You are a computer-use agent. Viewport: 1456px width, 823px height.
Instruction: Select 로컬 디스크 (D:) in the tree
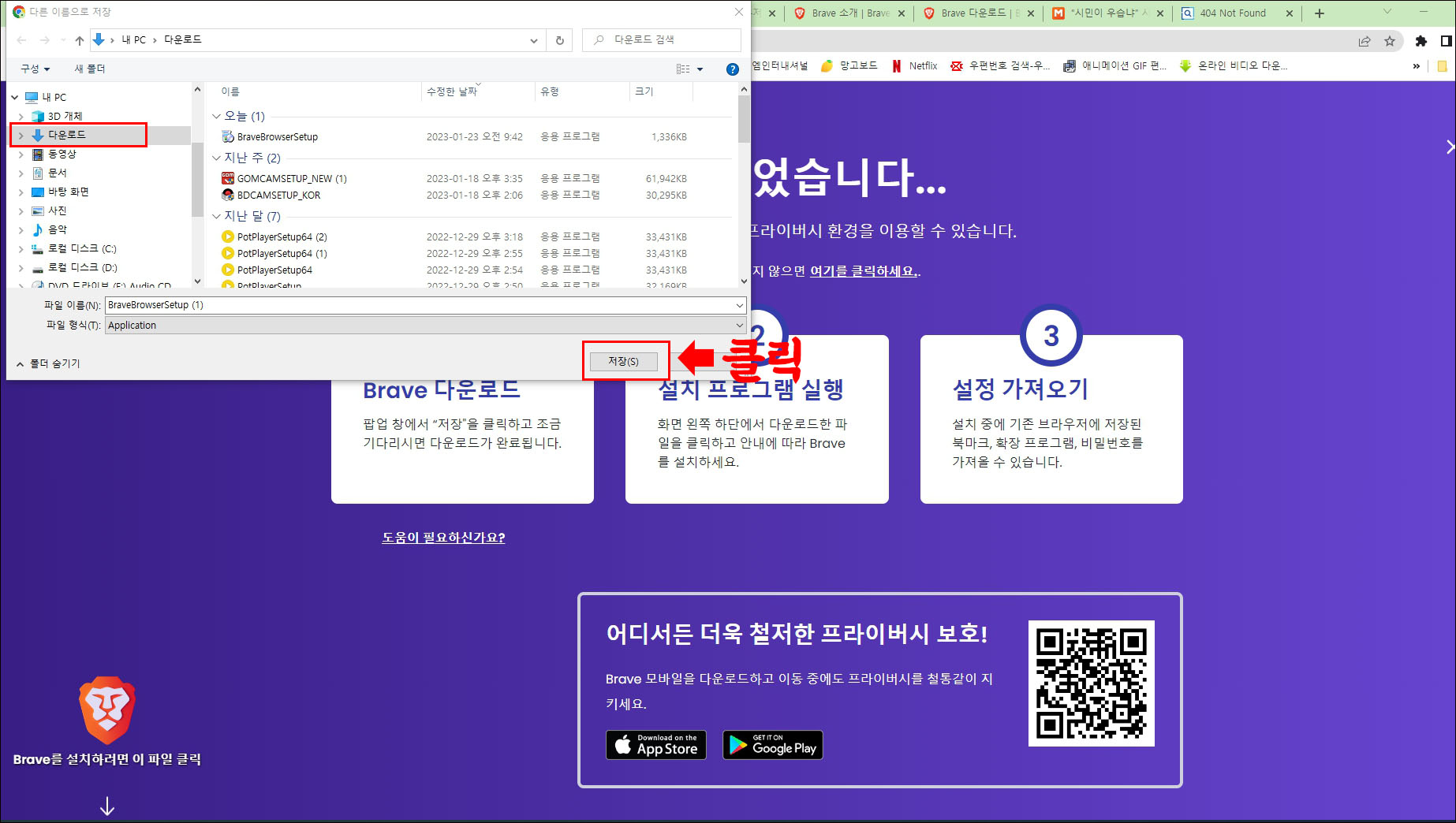82,267
